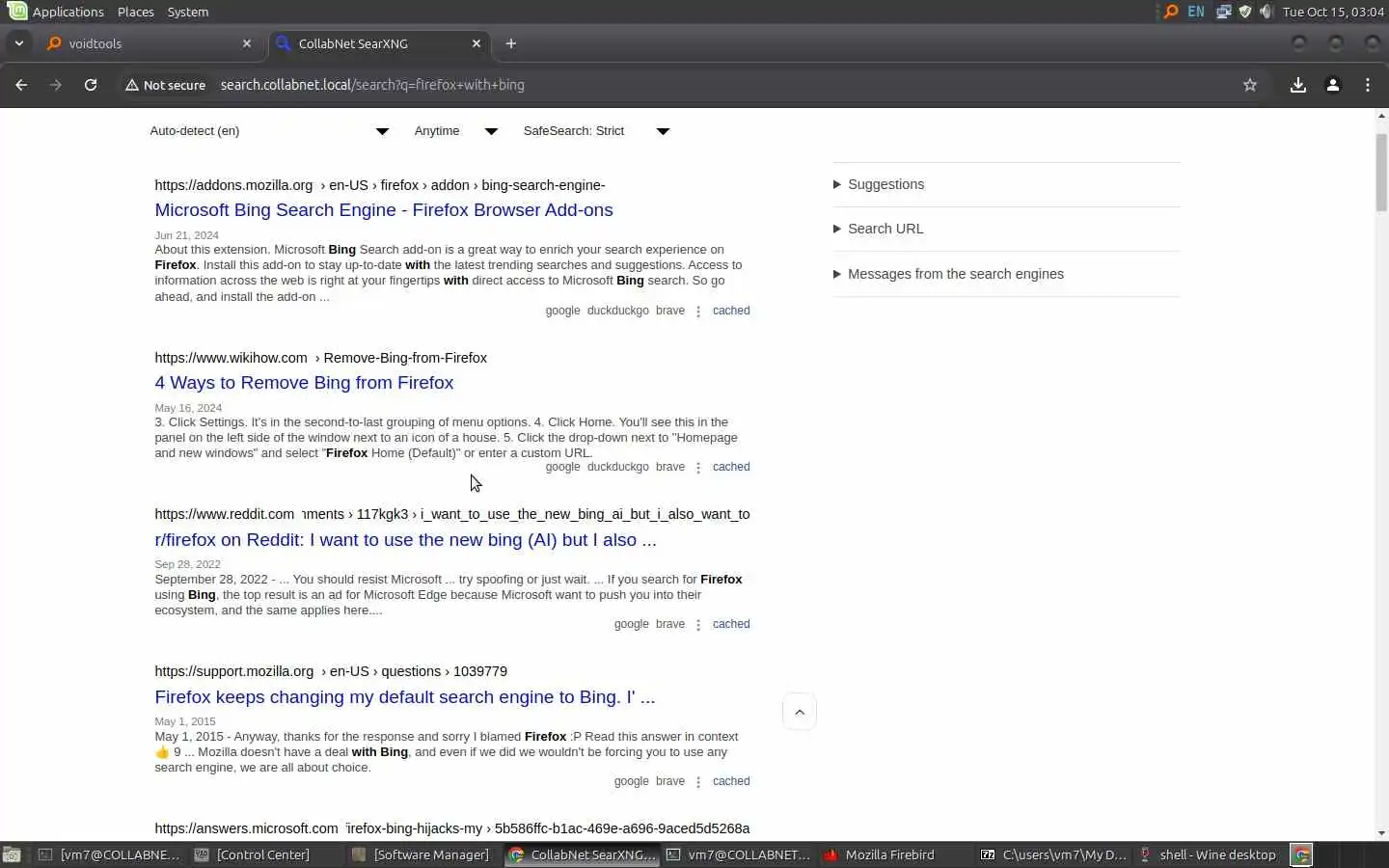Open the browser profile icon
The height and width of the screenshot is (868, 1389).
(x=1333, y=85)
